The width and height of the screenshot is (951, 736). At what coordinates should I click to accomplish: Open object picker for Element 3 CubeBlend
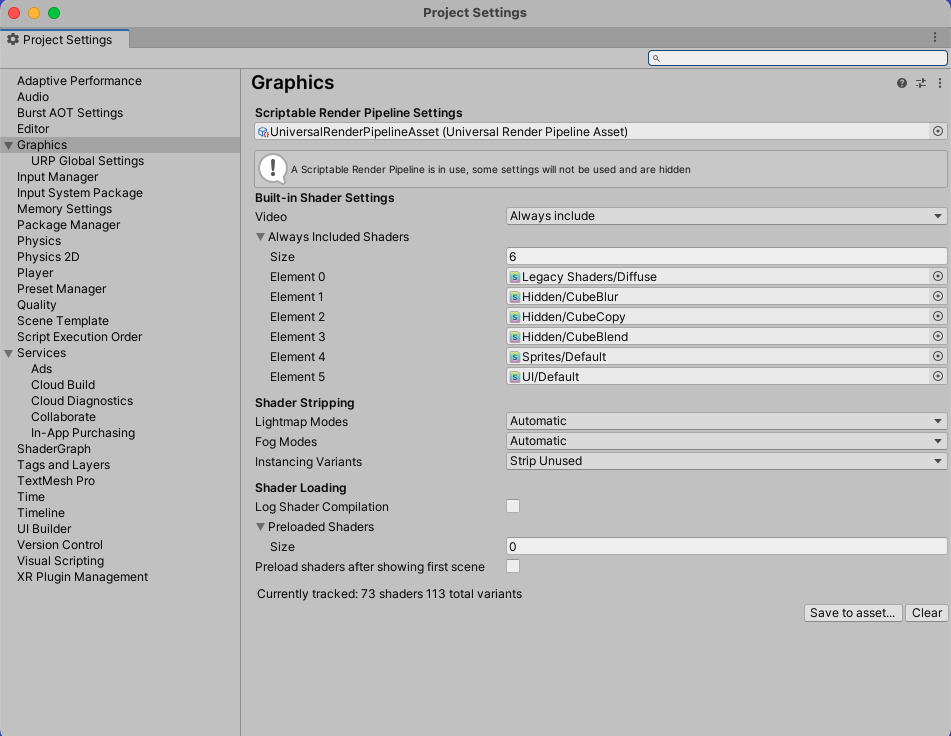coord(938,336)
